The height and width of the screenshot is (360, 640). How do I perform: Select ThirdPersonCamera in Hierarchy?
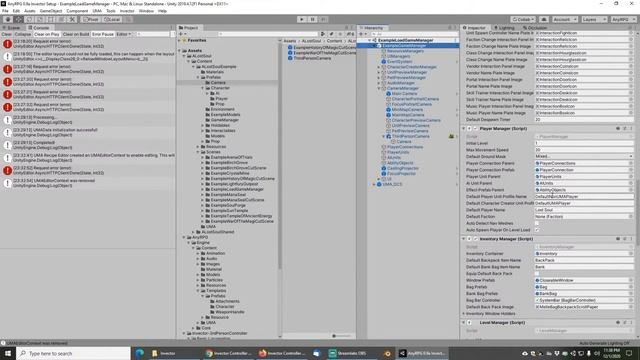coord(411,136)
